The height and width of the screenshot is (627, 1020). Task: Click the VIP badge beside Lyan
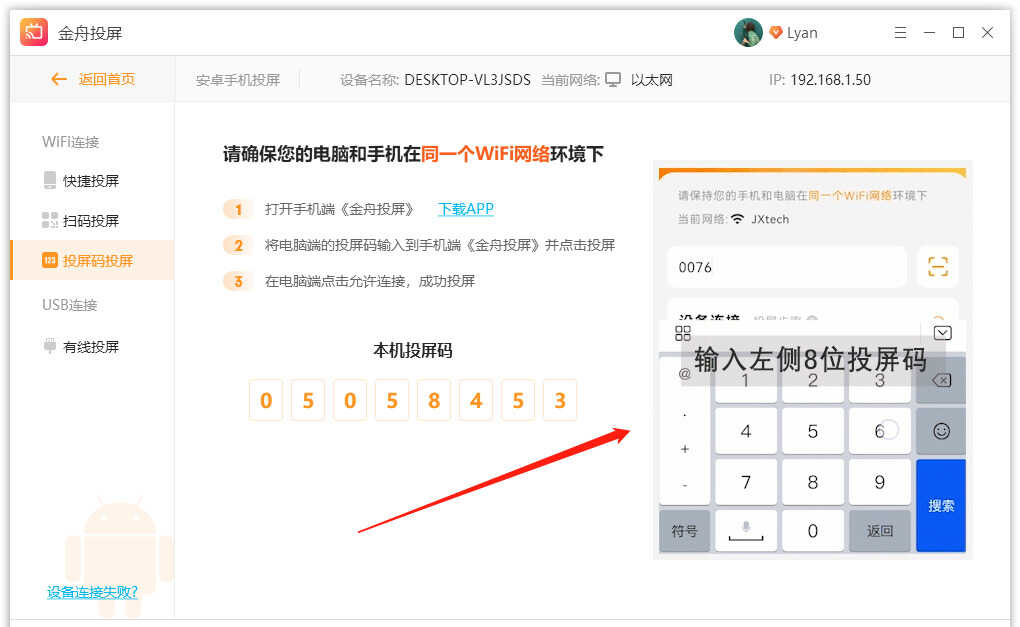[775, 33]
